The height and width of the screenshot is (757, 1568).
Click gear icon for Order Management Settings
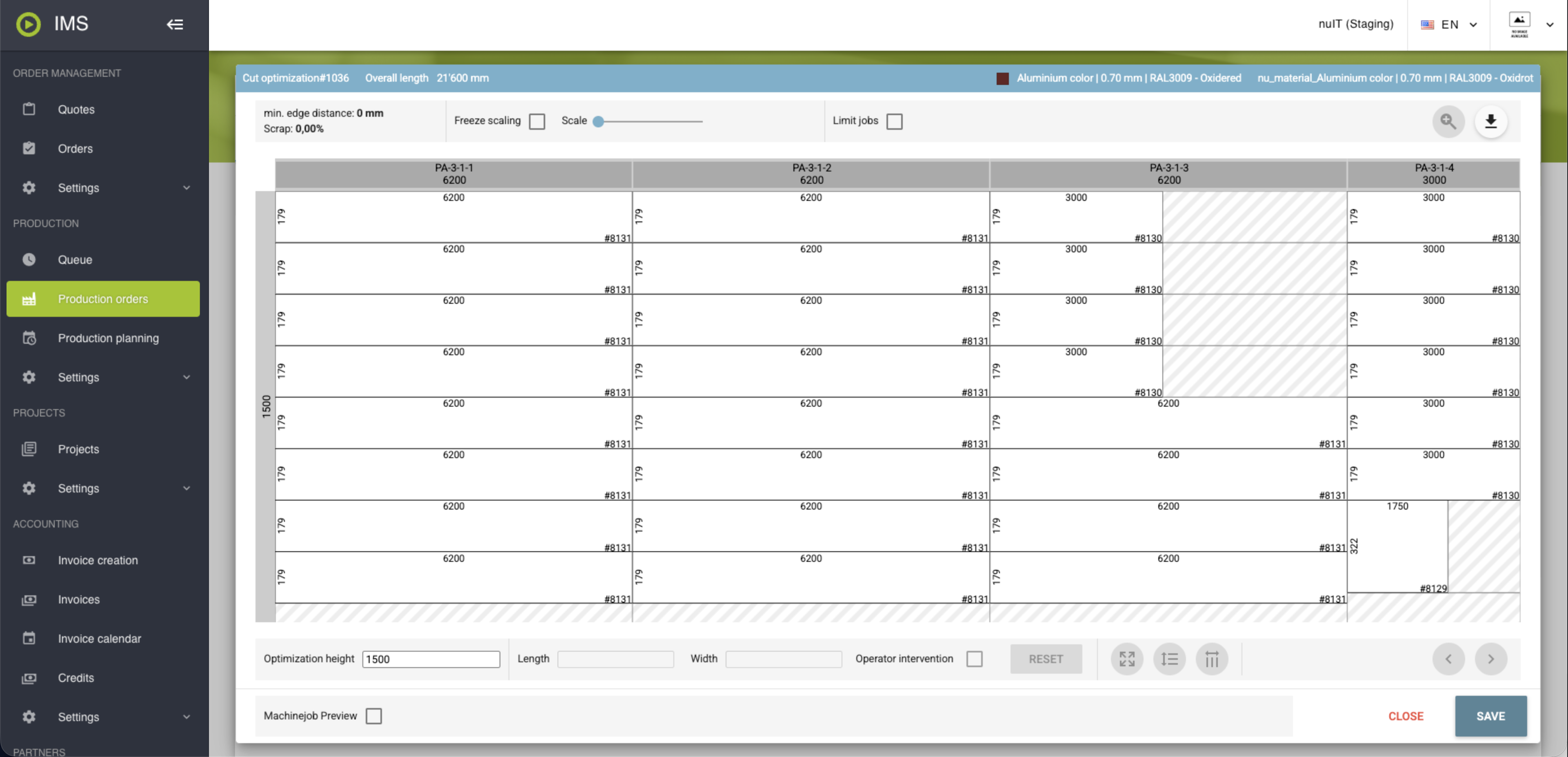click(29, 187)
